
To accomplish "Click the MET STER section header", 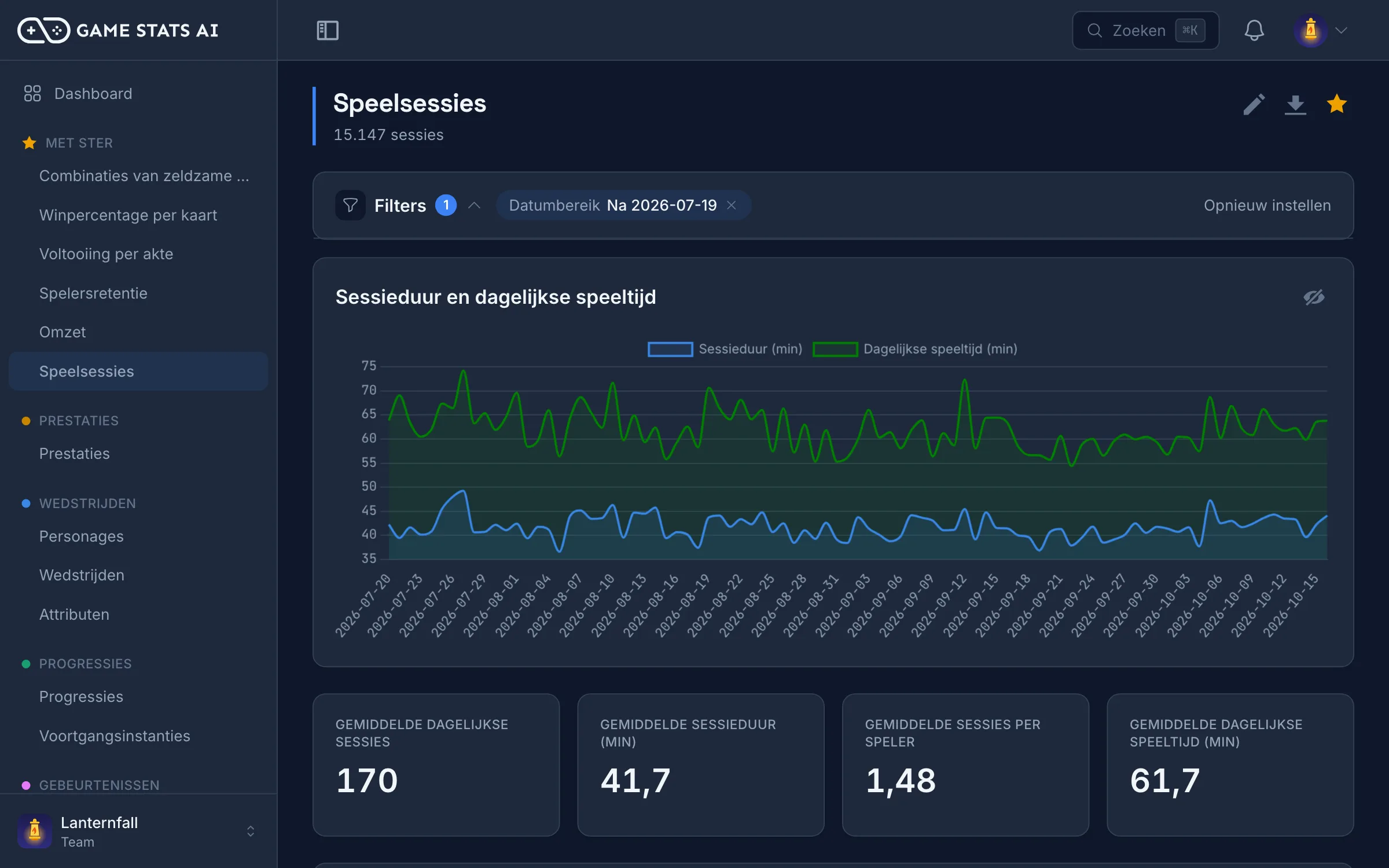I will (x=79, y=143).
